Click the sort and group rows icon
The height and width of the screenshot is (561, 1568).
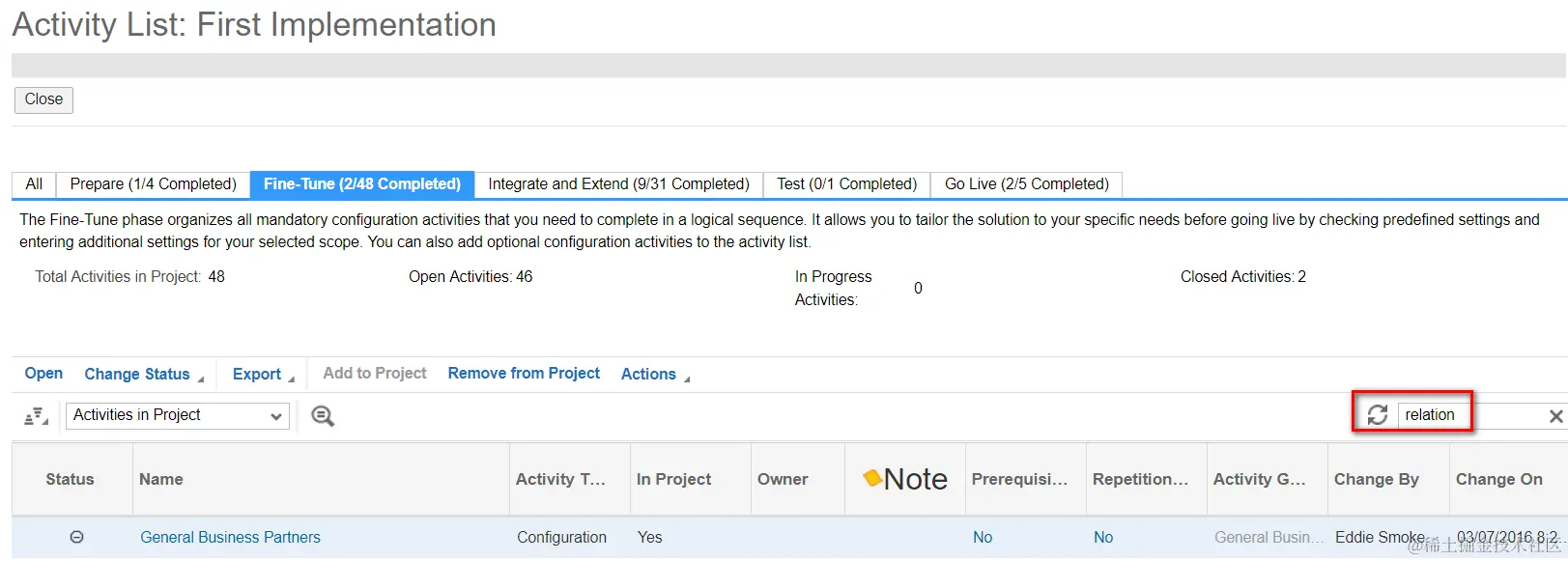click(36, 416)
